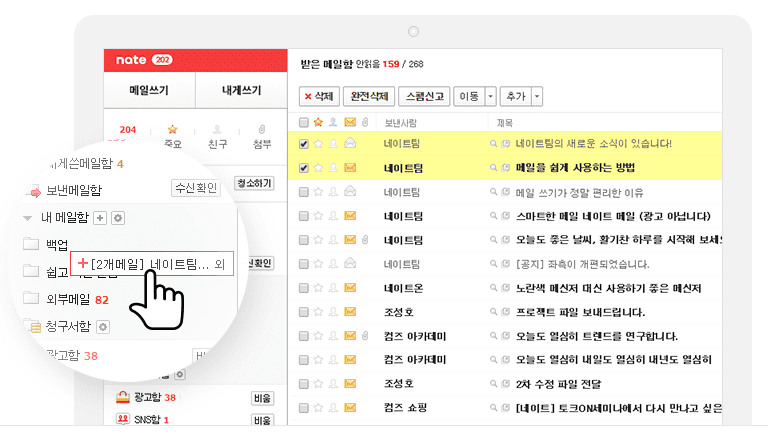Screen dimensions: 768x442
Task: Star the '메일을 쉽게 사용하는 방법' mail
Action: (x=318, y=168)
